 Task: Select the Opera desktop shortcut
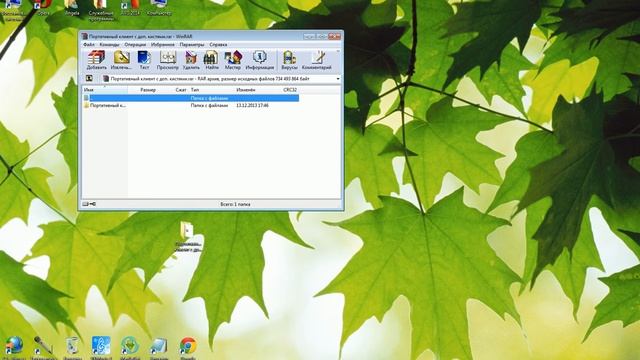[x=43, y=7]
